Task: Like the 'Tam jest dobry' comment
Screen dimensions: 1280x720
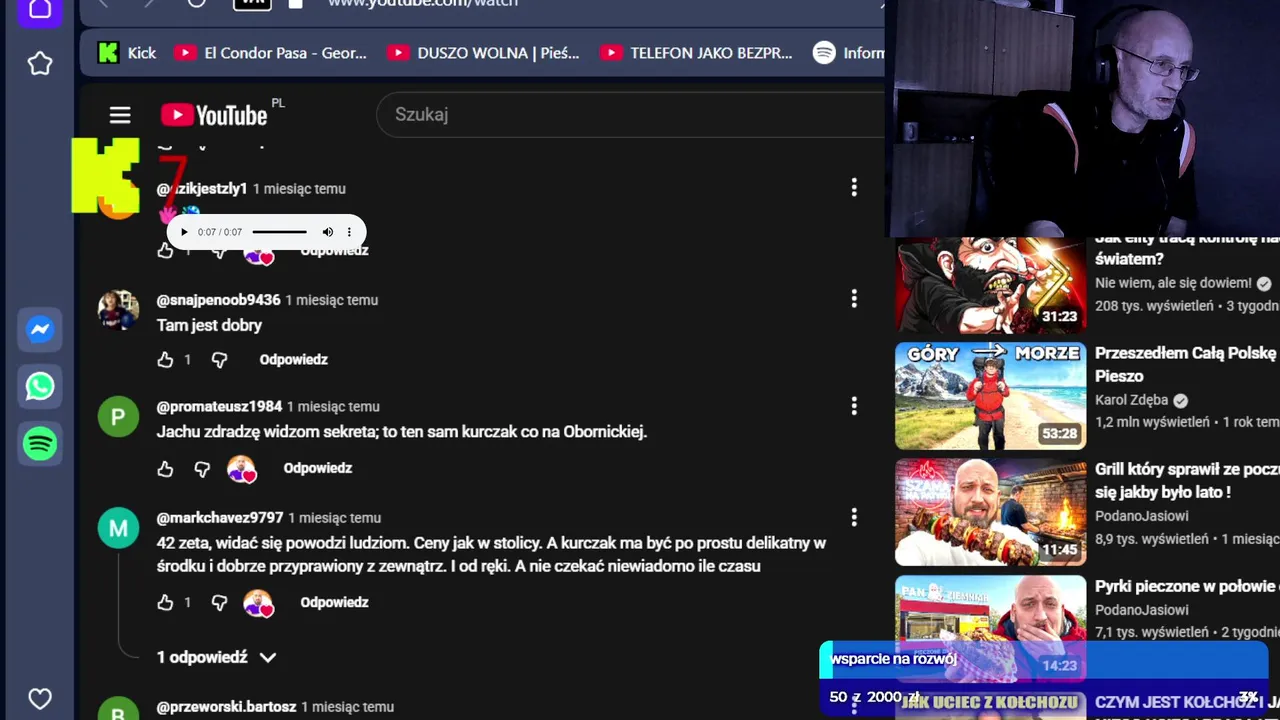Action: pyautogui.click(x=166, y=360)
